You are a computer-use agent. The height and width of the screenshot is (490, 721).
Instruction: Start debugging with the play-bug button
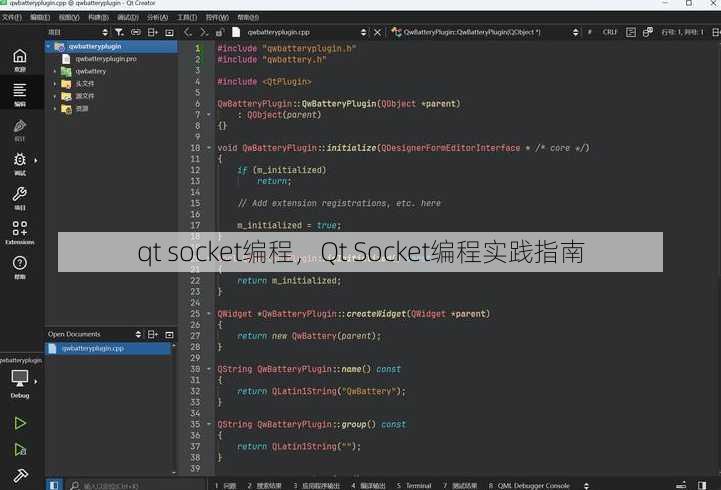[x=20, y=449]
